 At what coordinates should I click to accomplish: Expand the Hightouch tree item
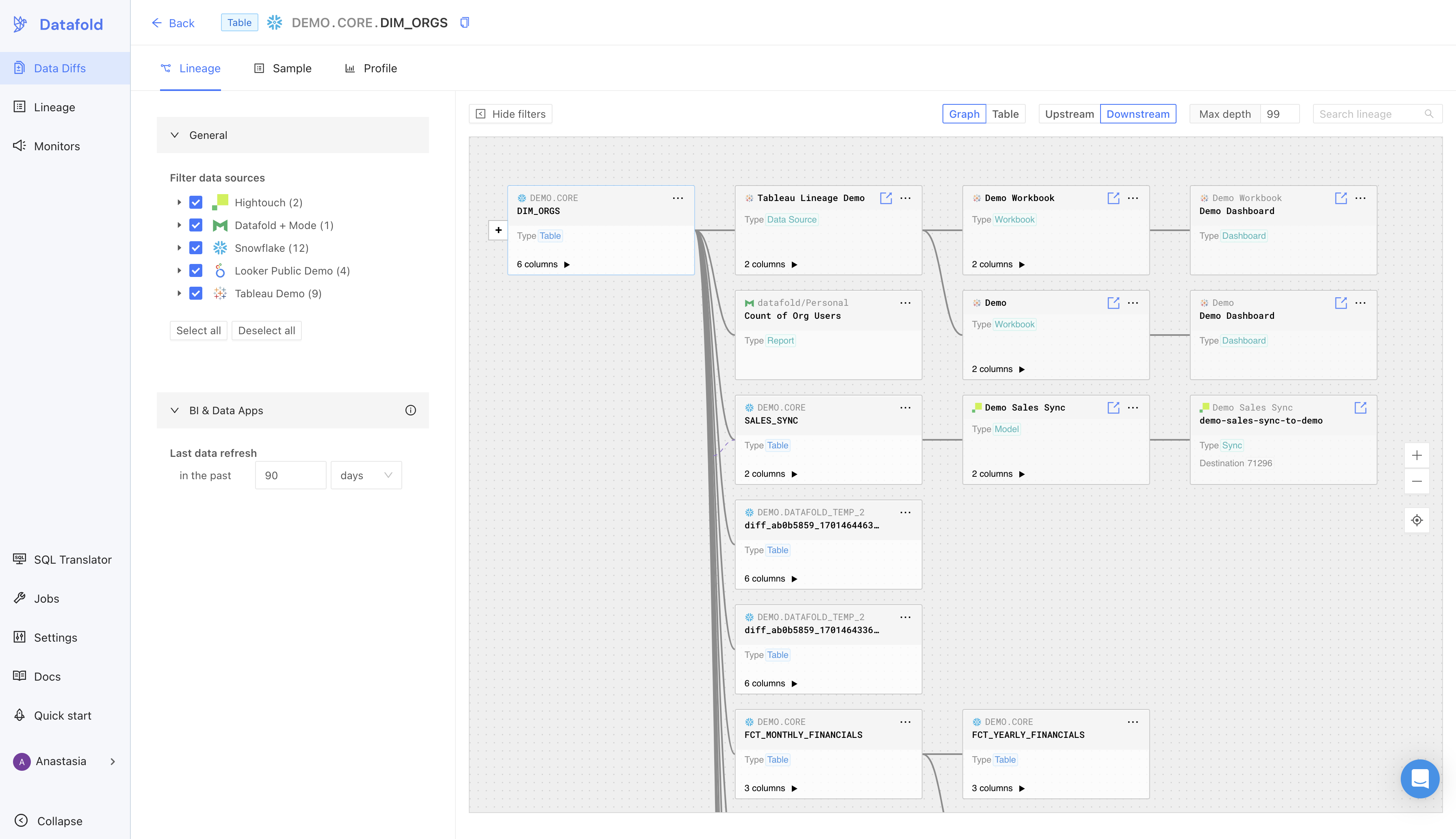179,202
